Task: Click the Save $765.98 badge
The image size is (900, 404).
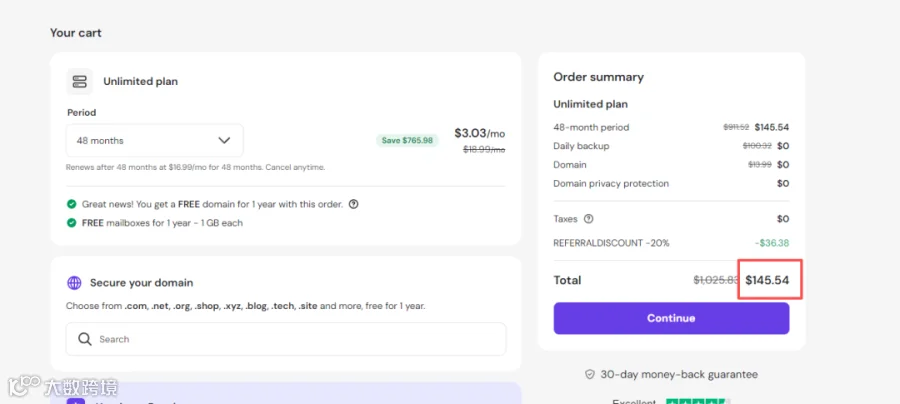Action: click(408, 141)
